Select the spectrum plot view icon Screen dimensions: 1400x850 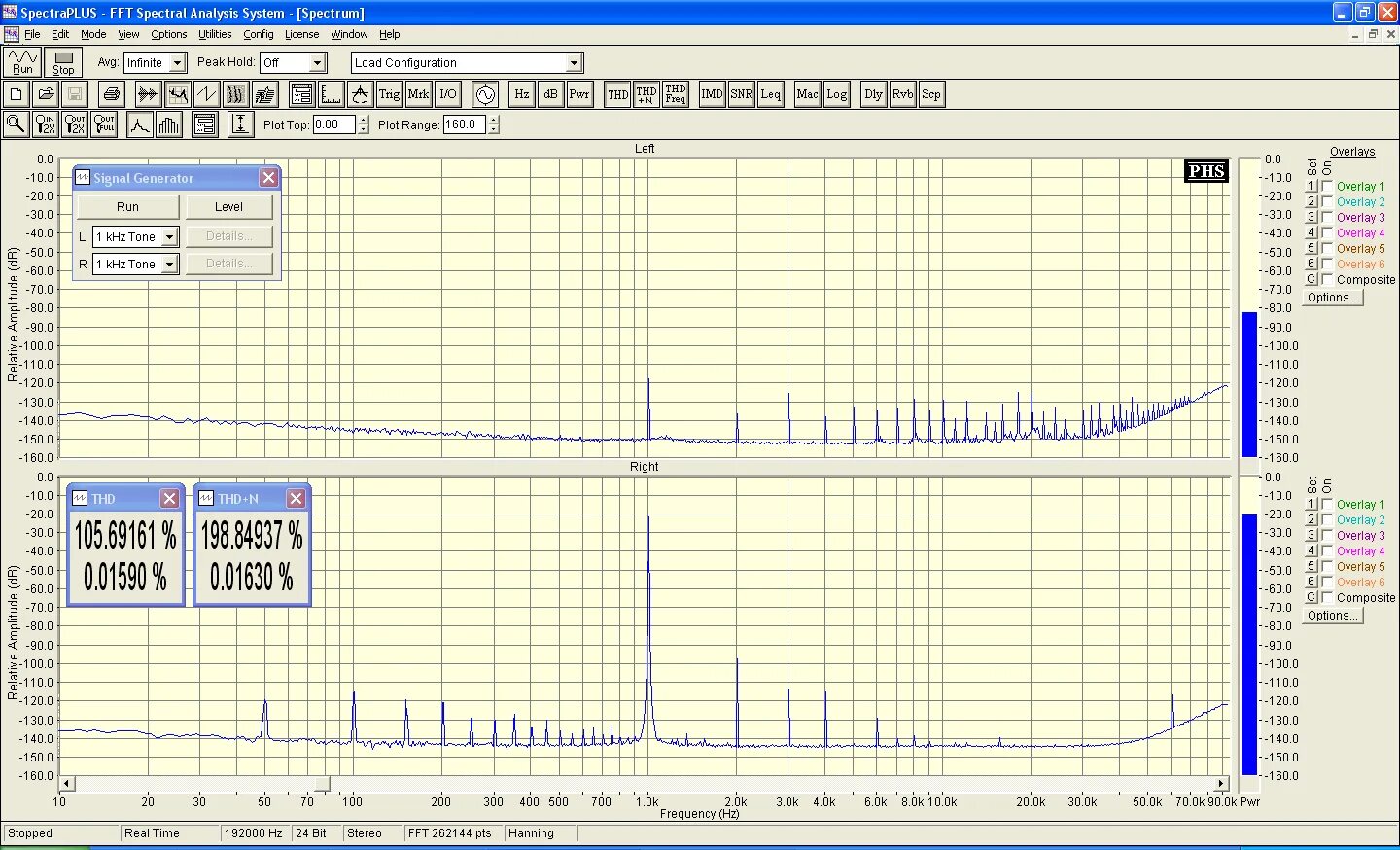pyautogui.click(x=177, y=94)
